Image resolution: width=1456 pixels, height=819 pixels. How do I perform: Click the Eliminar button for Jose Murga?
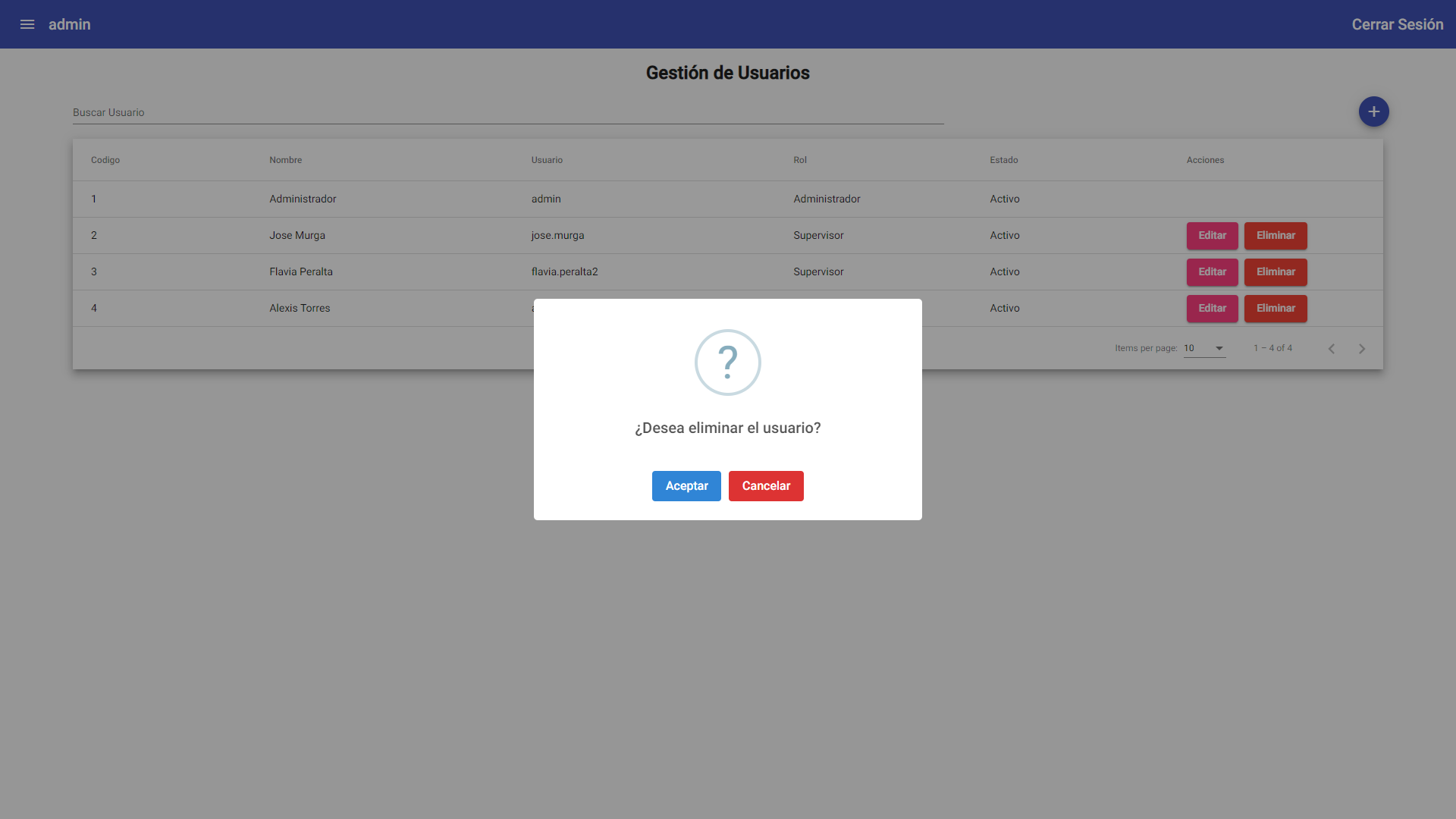1275,235
